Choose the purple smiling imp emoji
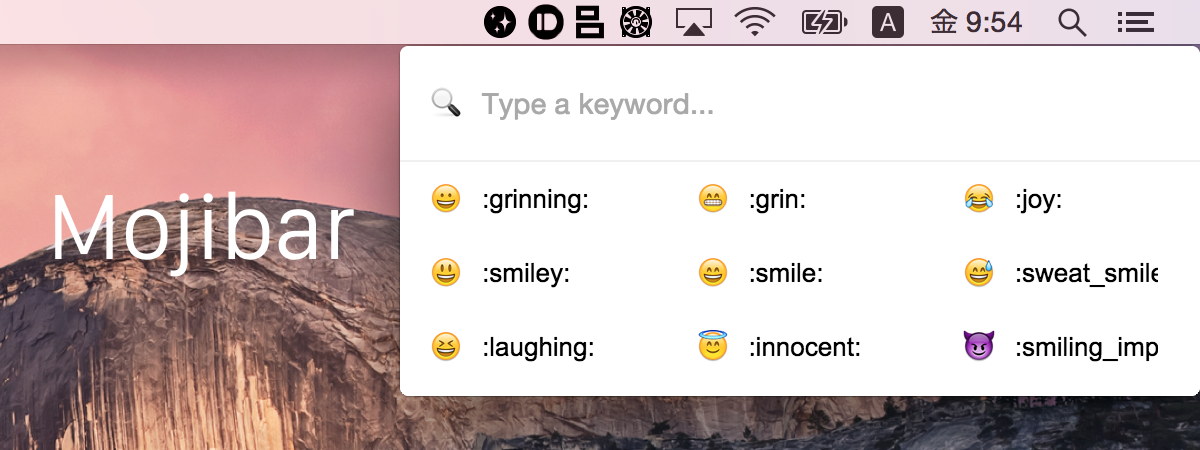This screenshot has height=450, width=1200. tap(979, 347)
